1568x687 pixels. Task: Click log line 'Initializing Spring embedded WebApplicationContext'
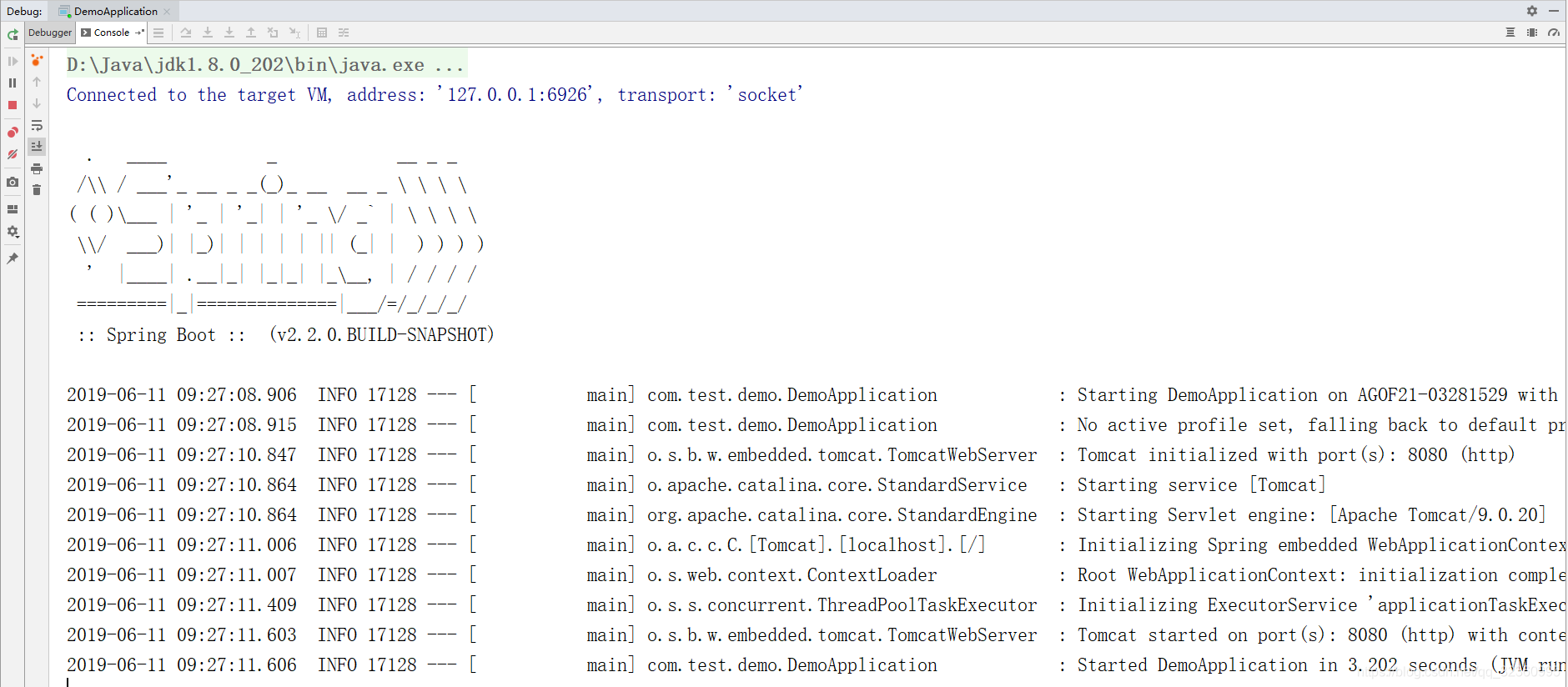pyautogui.click(x=816, y=544)
